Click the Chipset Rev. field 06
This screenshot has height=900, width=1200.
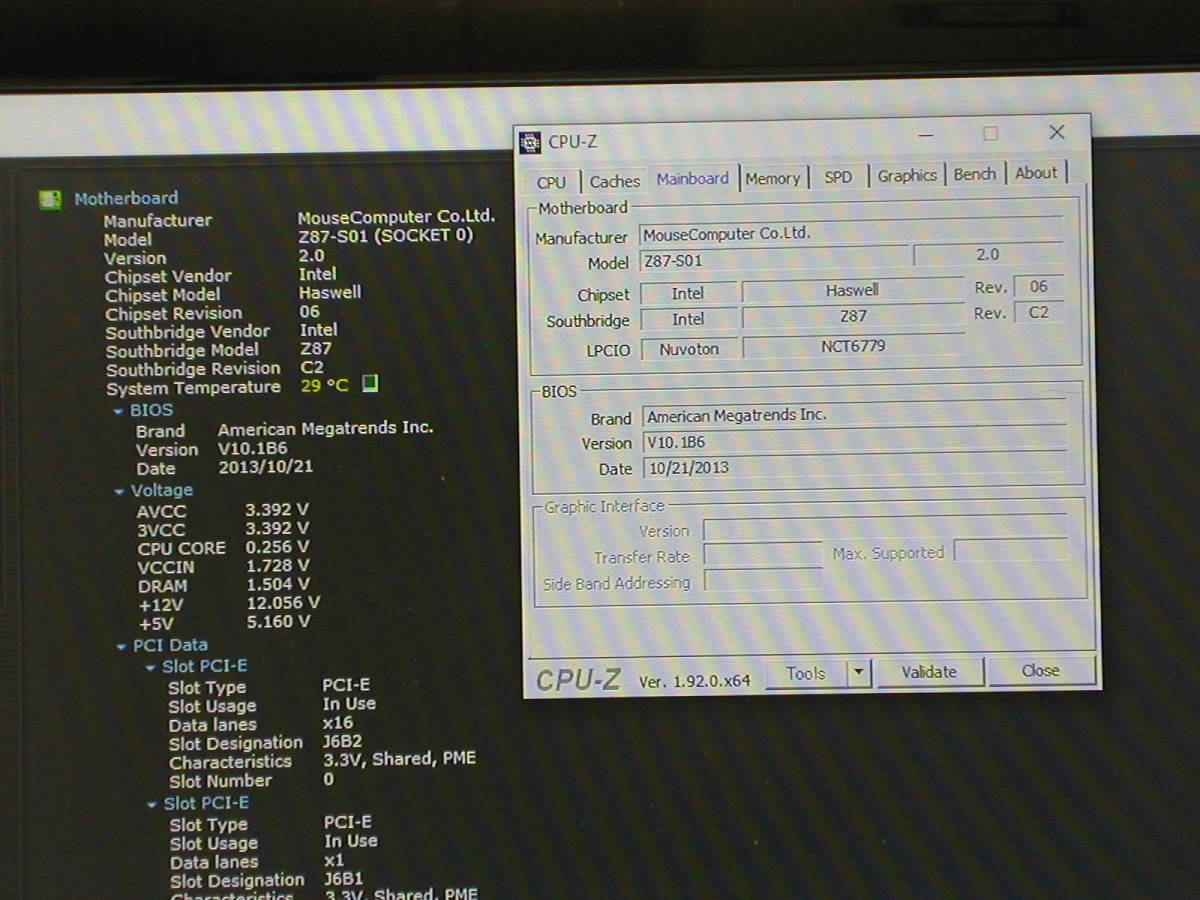[1038, 287]
